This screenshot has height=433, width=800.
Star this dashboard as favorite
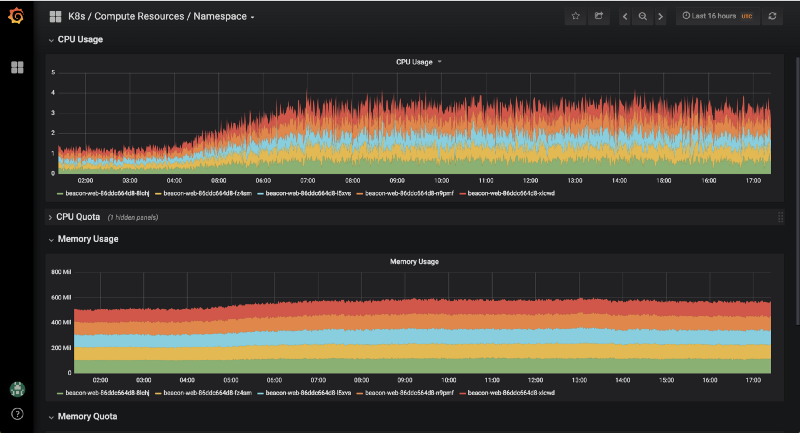coord(576,16)
